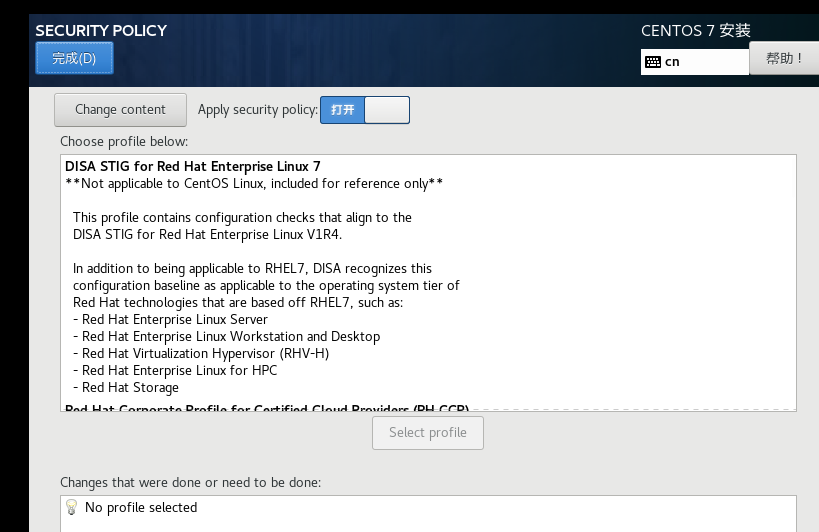
Task: Click the 完成(D) done button
Action: (74, 58)
